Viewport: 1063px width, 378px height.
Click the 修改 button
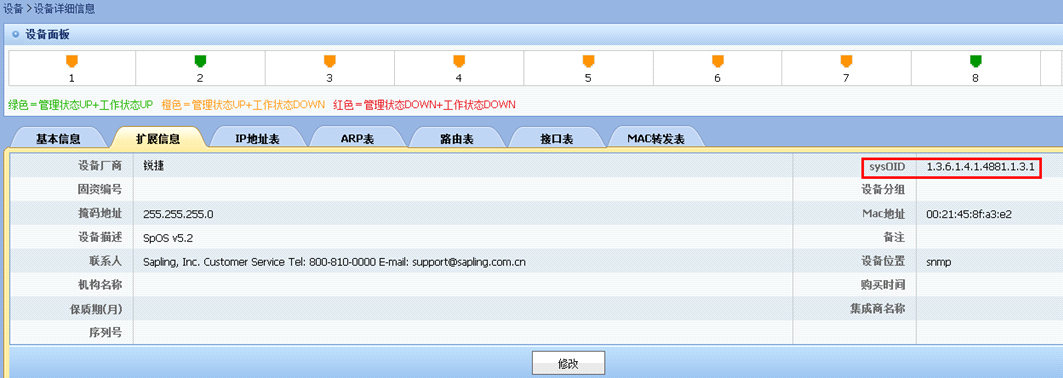[x=568, y=363]
